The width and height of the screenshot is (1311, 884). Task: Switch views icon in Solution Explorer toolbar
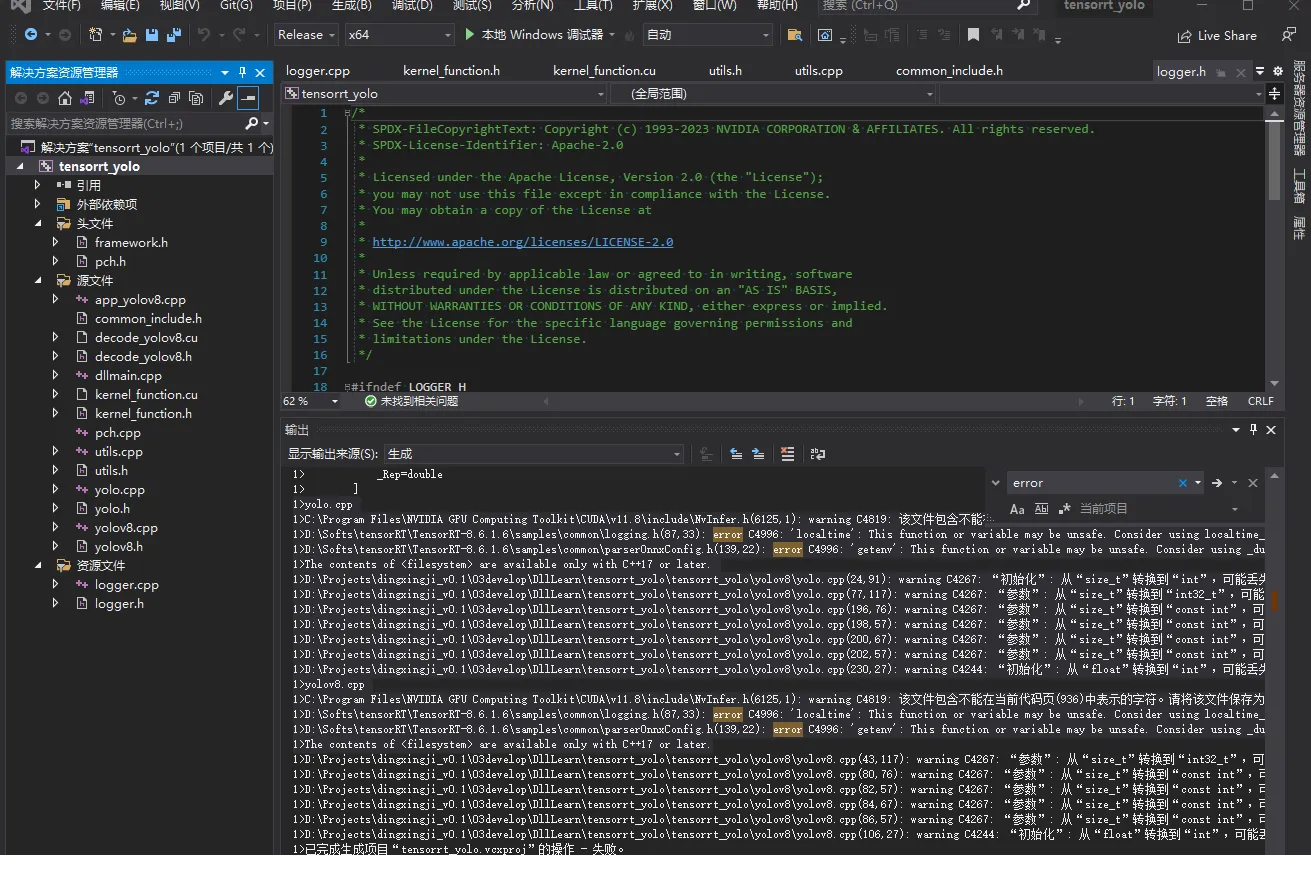click(x=88, y=98)
